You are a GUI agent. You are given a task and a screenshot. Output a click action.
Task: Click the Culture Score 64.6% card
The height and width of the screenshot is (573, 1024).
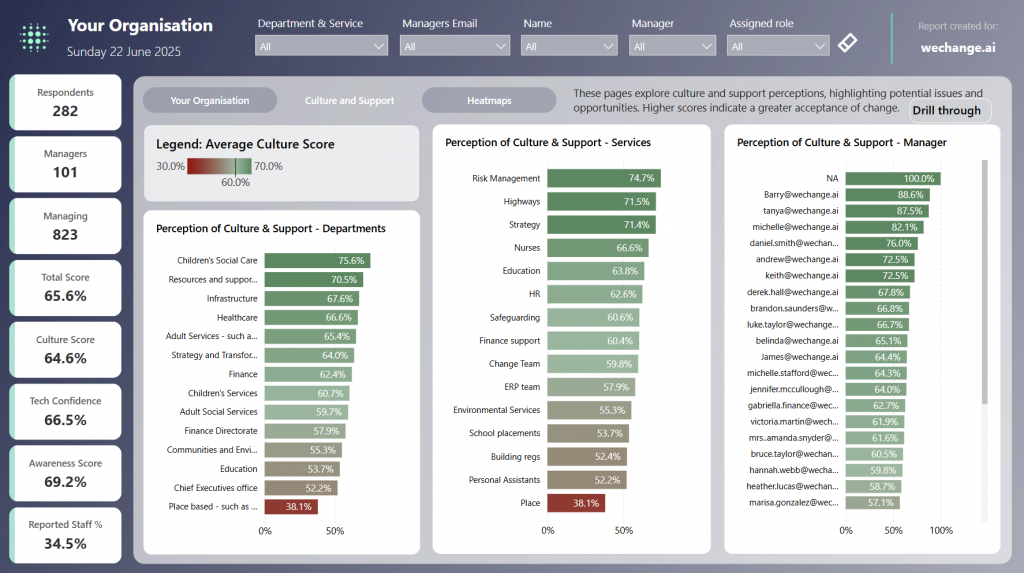(x=65, y=349)
